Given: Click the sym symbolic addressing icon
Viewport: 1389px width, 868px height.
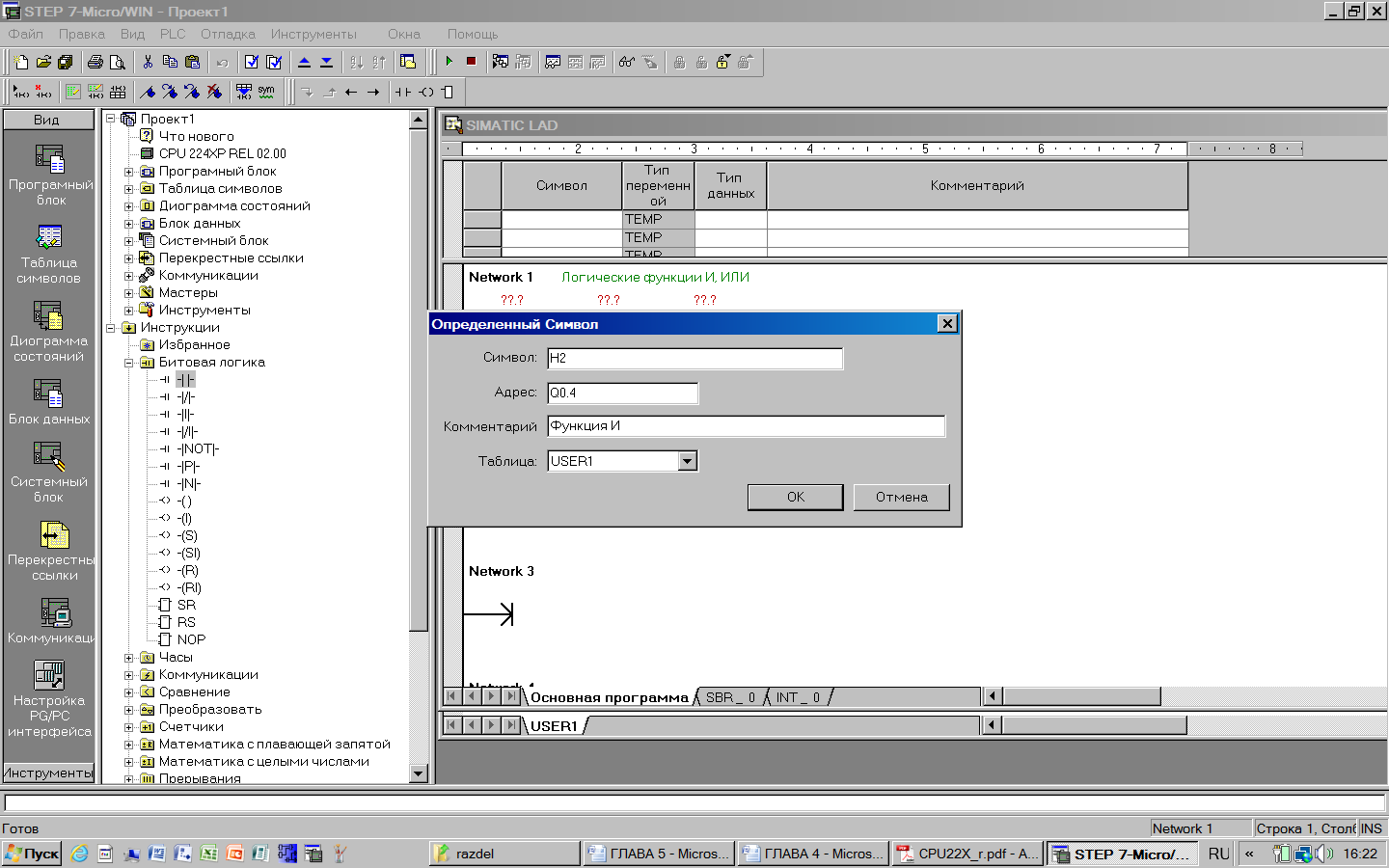Looking at the screenshot, I should [266, 92].
